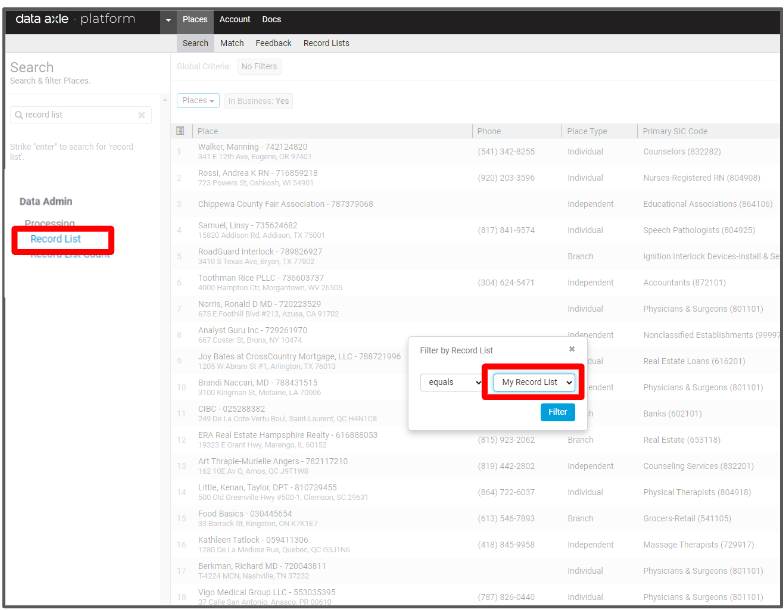Viewport: 784px width, 610px height.
Task: Click the magnifier icon in search field
Action: tap(19, 115)
